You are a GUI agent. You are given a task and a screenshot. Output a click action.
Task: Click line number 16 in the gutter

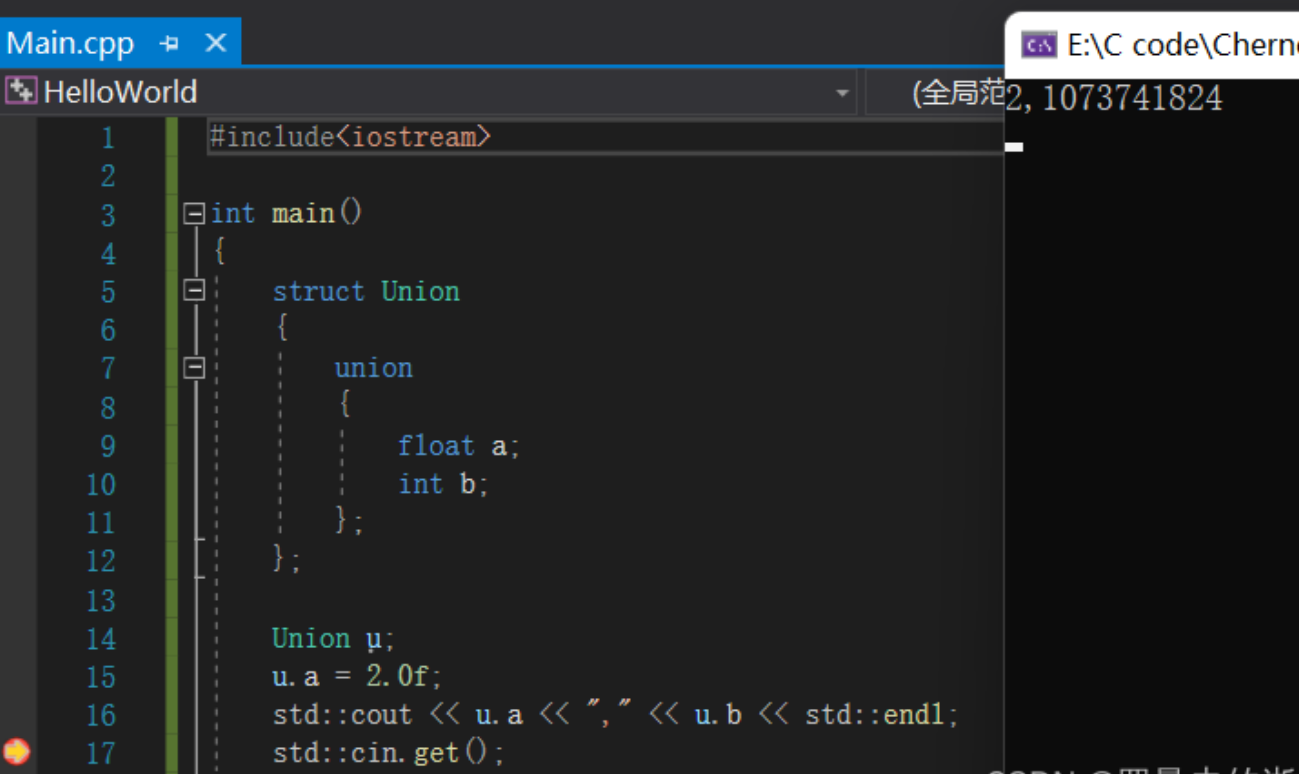101,716
